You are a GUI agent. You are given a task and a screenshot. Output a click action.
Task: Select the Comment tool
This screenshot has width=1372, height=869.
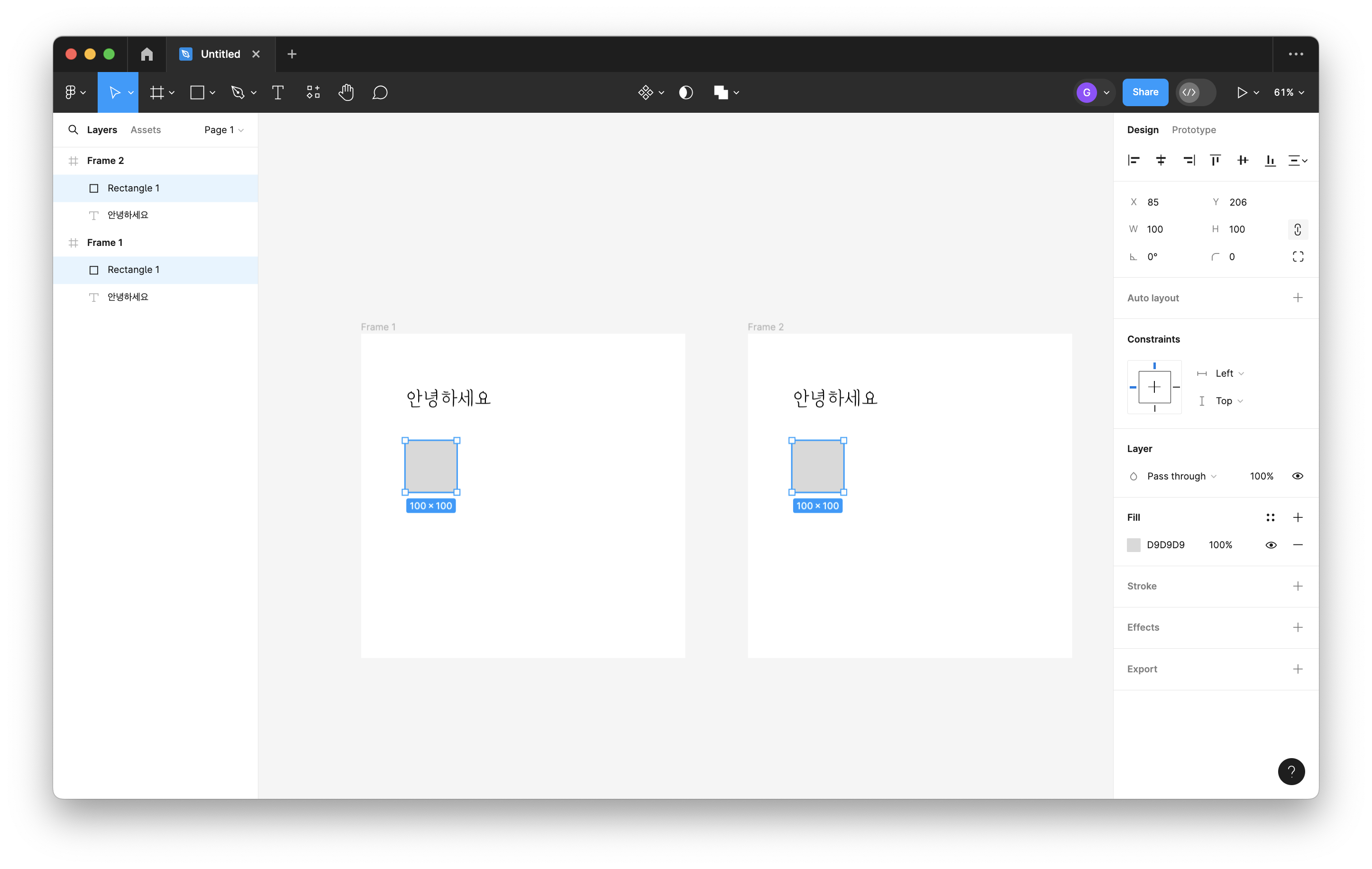tap(379, 92)
